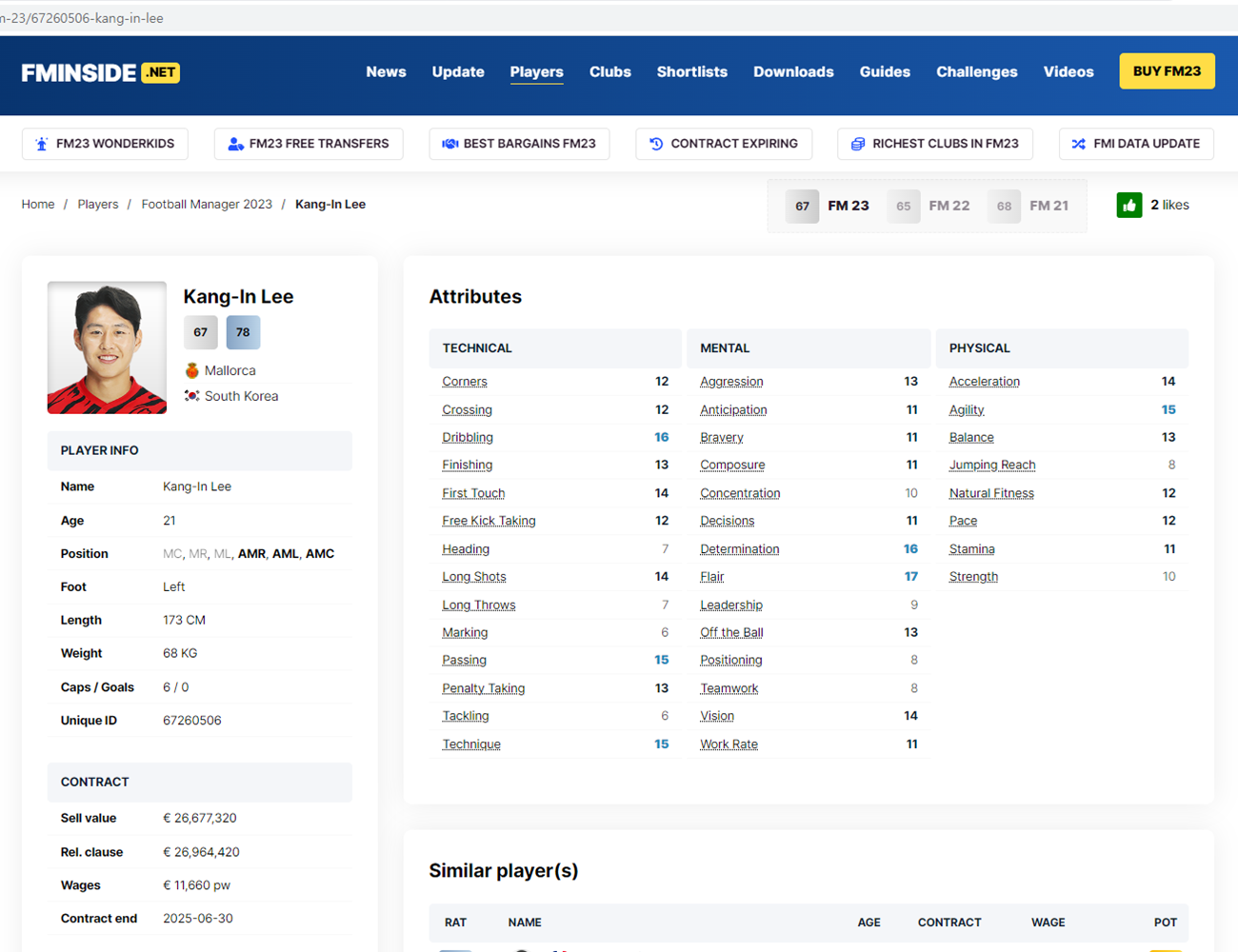1238x952 pixels.
Task: Click Kang-In Lee's player photo
Action: click(x=107, y=347)
